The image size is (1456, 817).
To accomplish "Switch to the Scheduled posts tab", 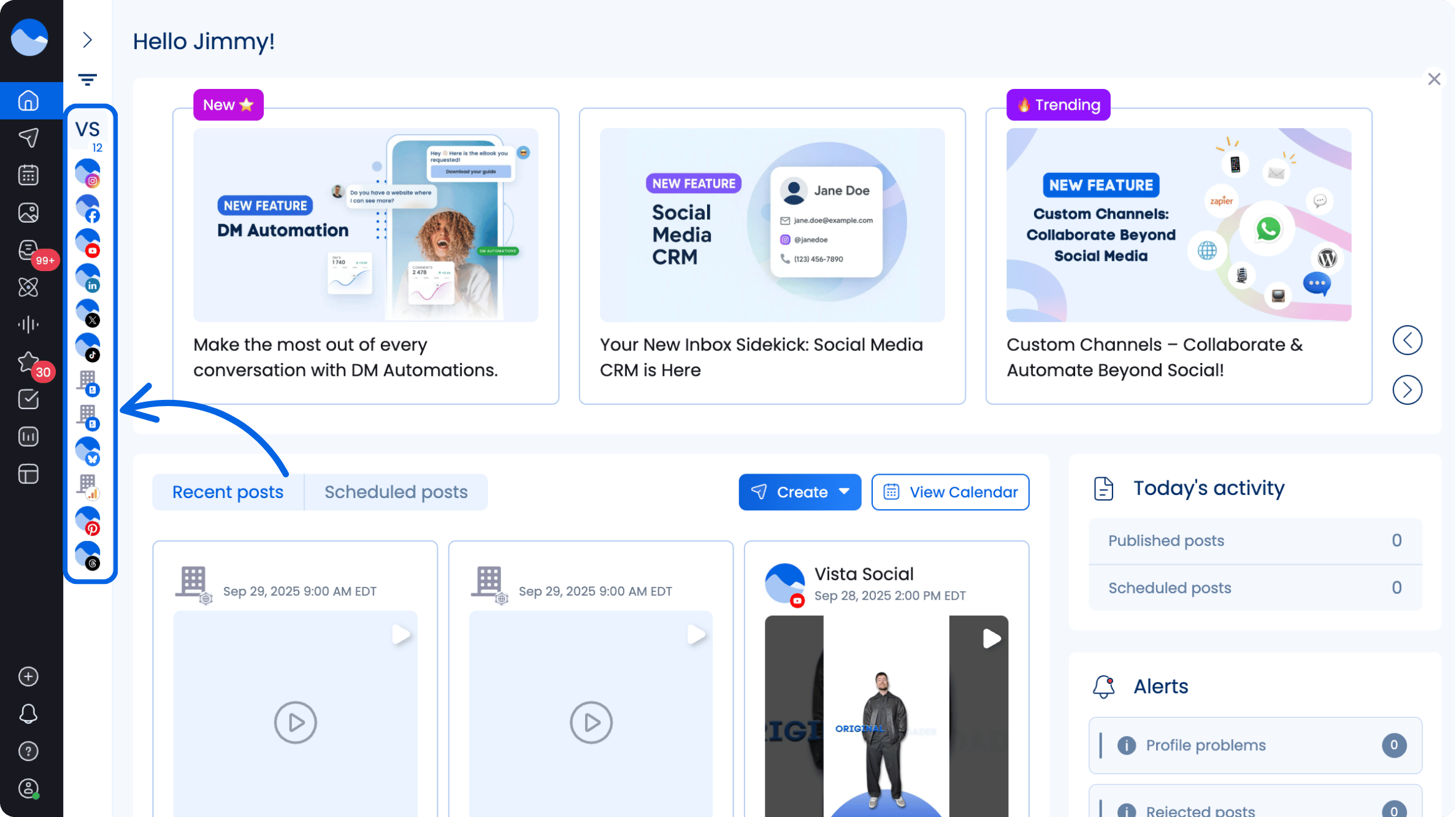I will (x=396, y=492).
